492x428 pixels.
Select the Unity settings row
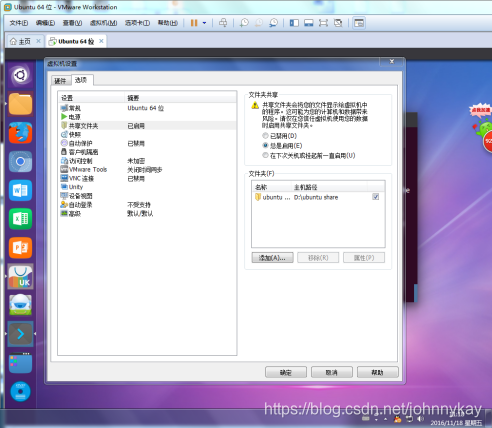click(147, 187)
